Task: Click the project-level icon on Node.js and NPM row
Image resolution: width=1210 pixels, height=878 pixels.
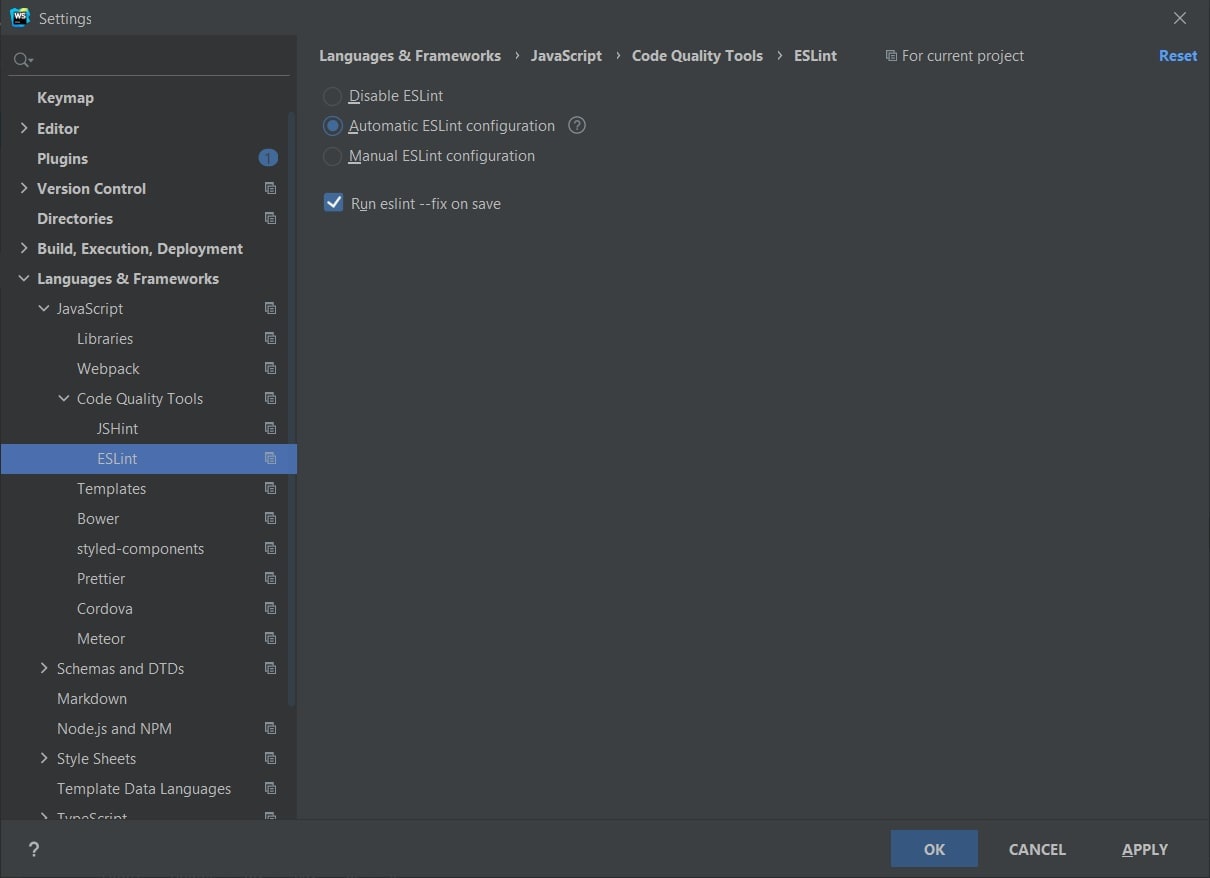Action: coord(270,728)
